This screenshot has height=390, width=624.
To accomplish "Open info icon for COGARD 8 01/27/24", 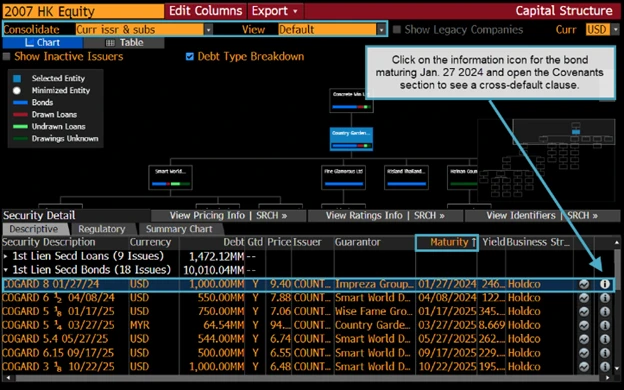I will point(604,284).
